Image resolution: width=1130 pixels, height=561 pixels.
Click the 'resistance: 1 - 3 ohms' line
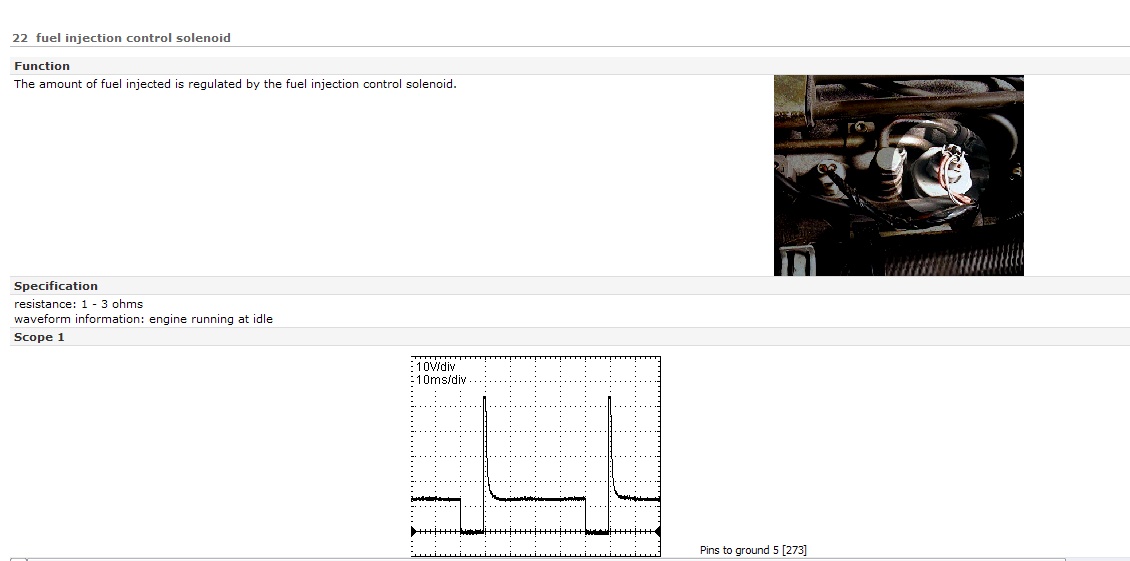coord(78,304)
